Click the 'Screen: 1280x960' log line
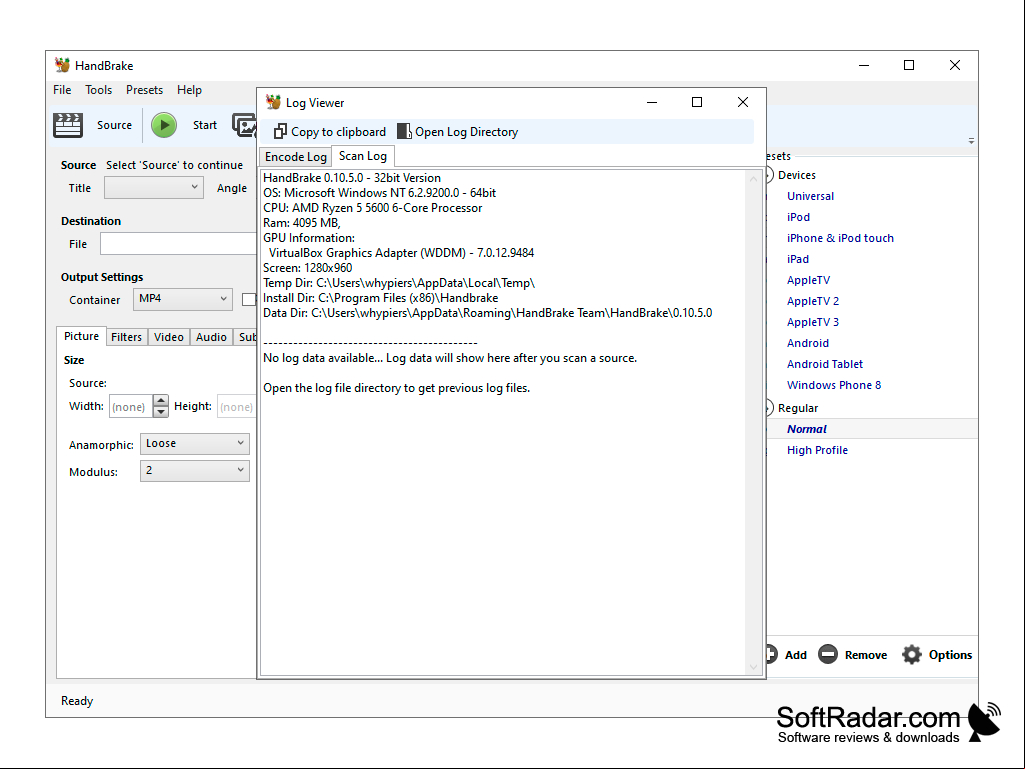Image resolution: width=1025 pixels, height=769 pixels. point(307,267)
